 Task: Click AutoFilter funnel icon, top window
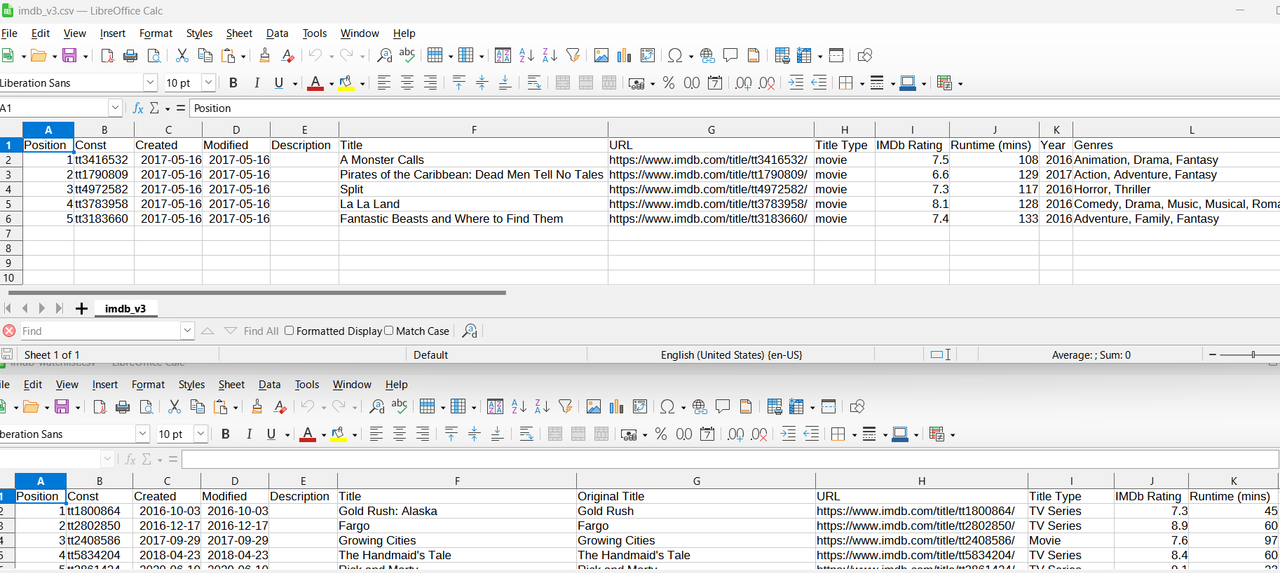(x=573, y=55)
